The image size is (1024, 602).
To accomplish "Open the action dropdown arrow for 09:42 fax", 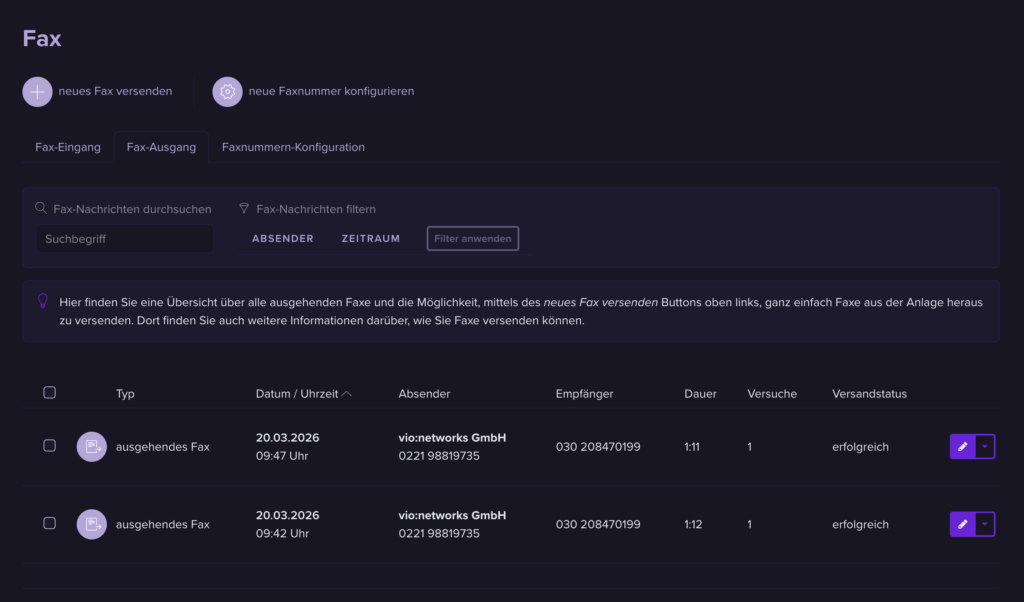I will click(x=986, y=524).
